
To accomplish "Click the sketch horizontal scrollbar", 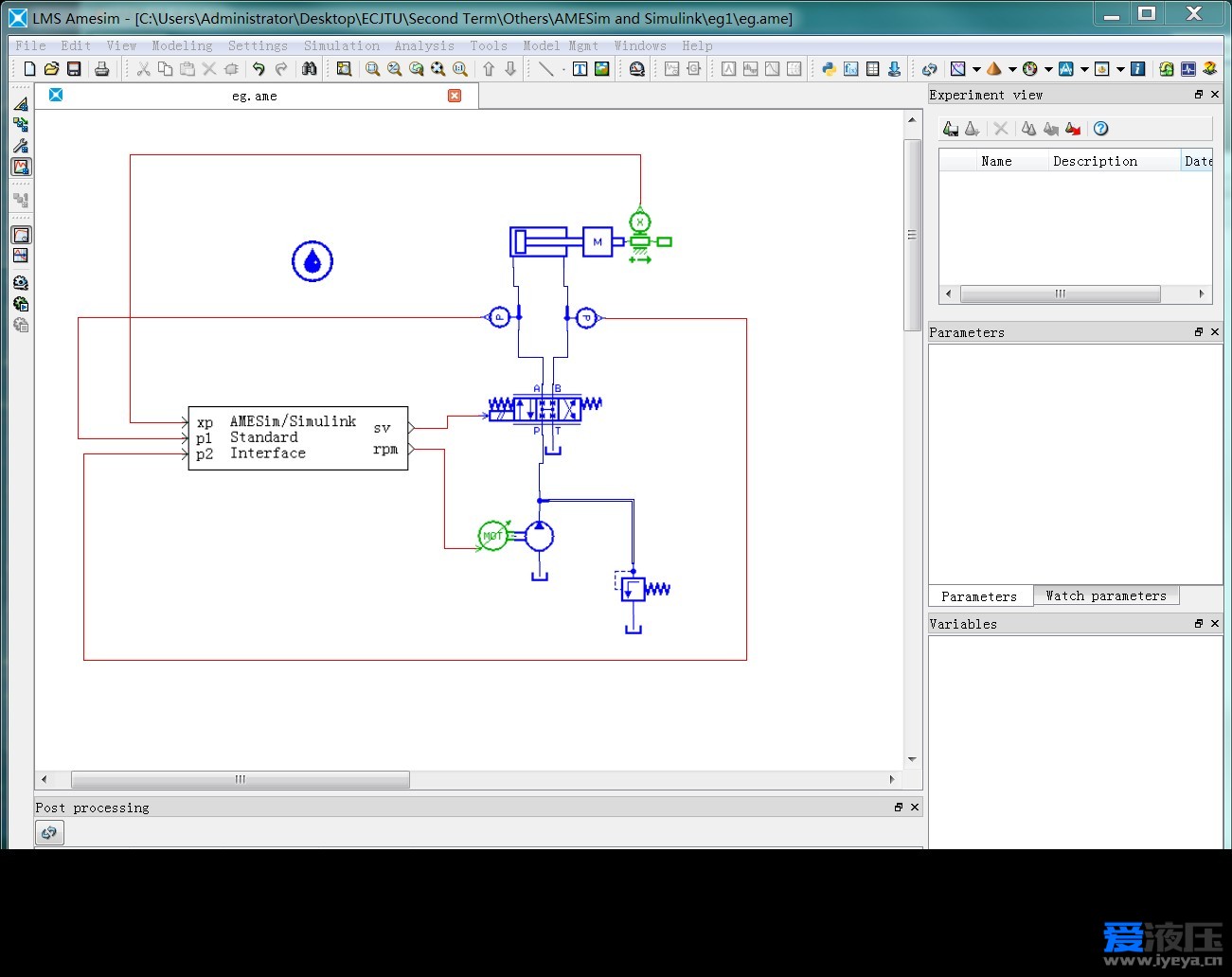I will click(241, 780).
